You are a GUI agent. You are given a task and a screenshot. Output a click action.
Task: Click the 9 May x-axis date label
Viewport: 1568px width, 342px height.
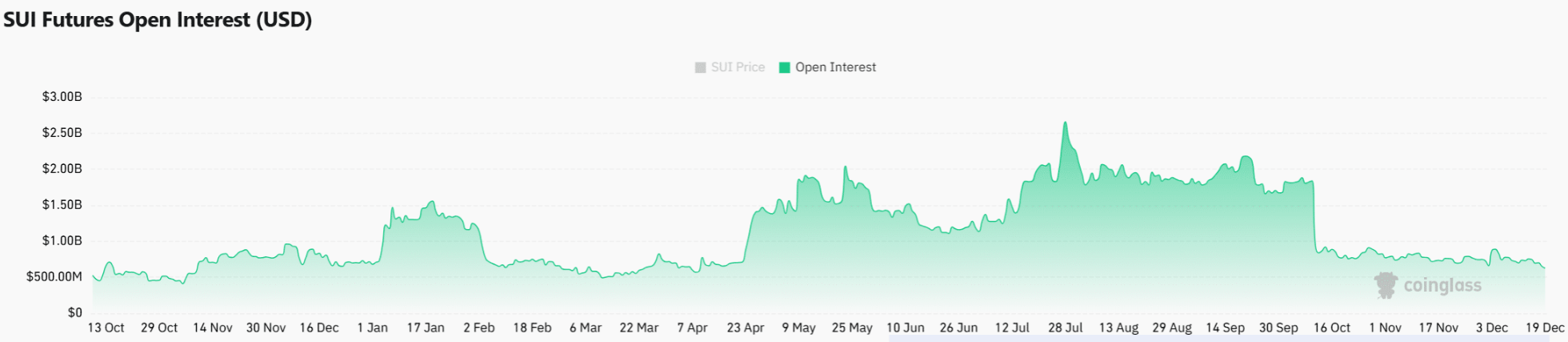[798, 328]
